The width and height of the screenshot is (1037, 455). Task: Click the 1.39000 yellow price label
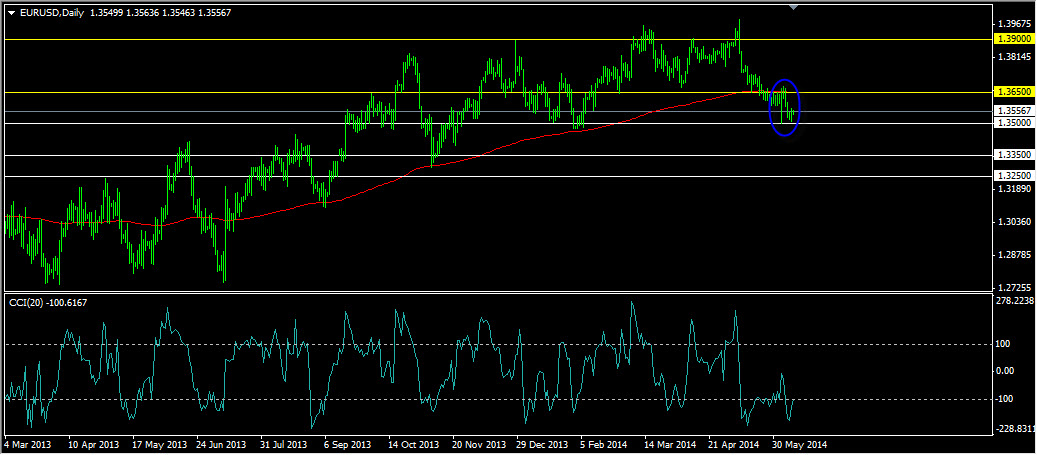(1014, 39)
